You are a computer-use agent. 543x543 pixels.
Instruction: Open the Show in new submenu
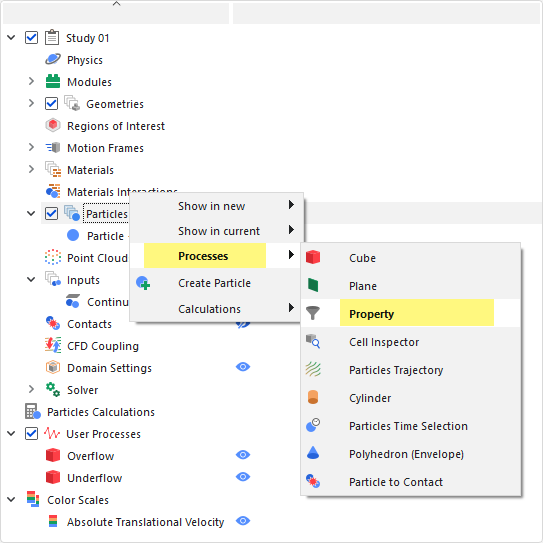[x=216, y=206]
